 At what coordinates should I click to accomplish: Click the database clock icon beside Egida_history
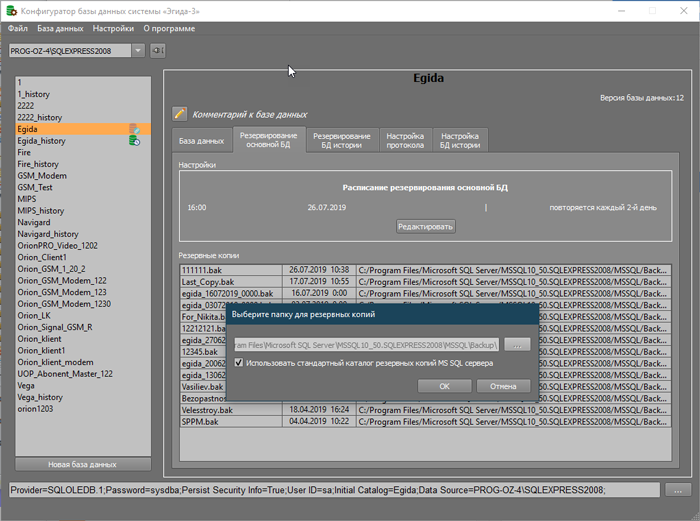click(134, 141)
